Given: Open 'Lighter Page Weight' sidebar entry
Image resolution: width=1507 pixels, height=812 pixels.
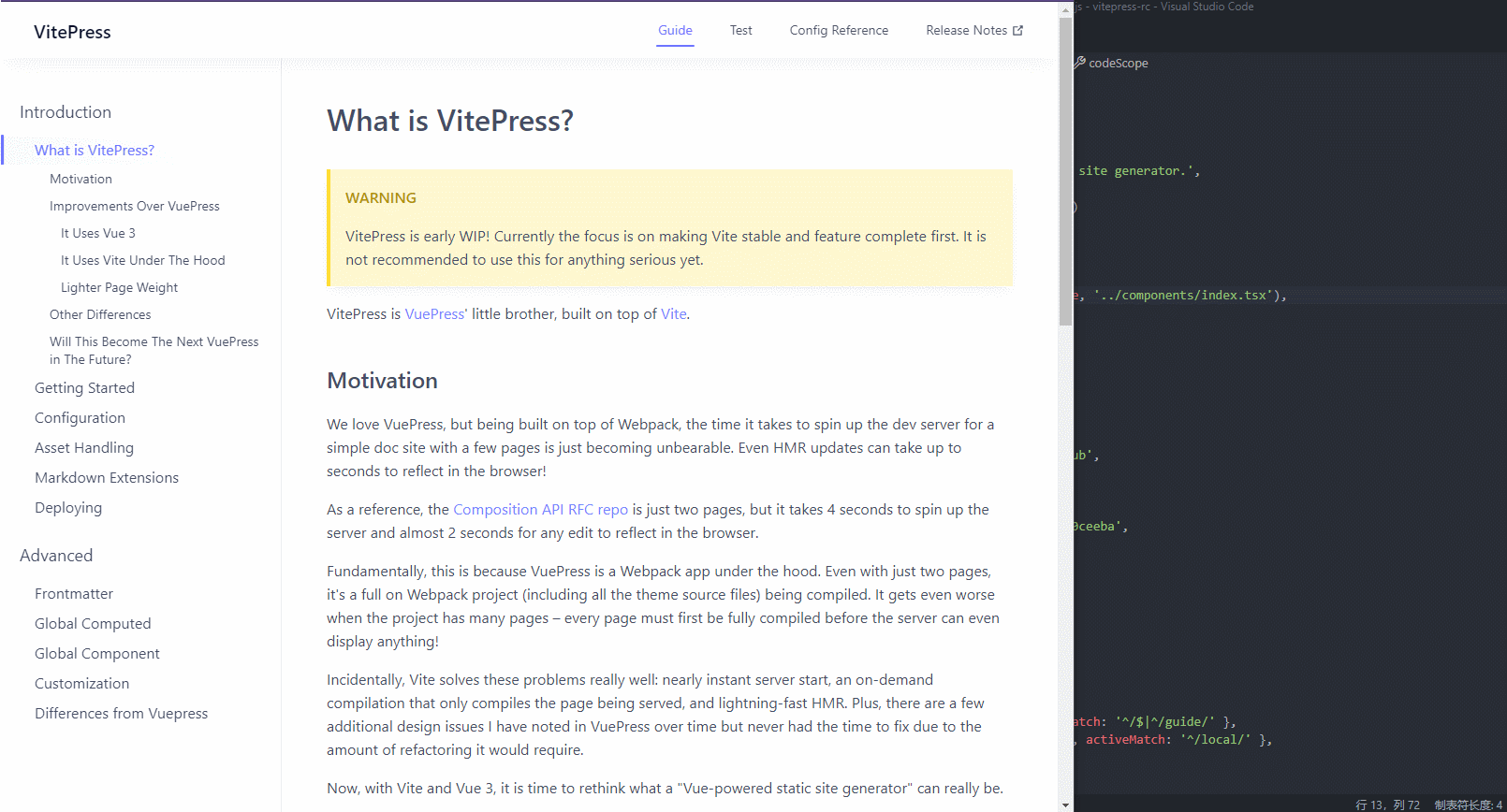Looking at the screenshot, I should pos(119,287).
